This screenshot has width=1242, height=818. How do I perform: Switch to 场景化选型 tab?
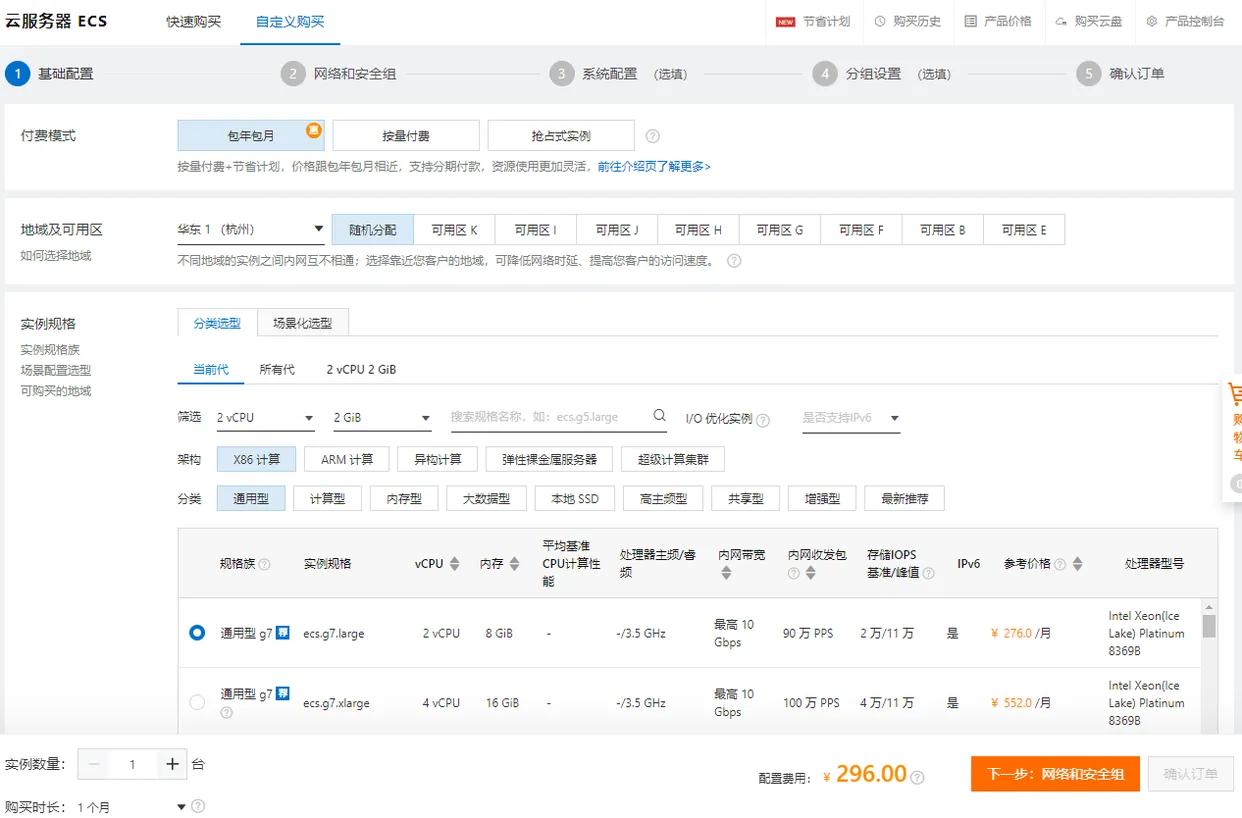pos(302,323)
